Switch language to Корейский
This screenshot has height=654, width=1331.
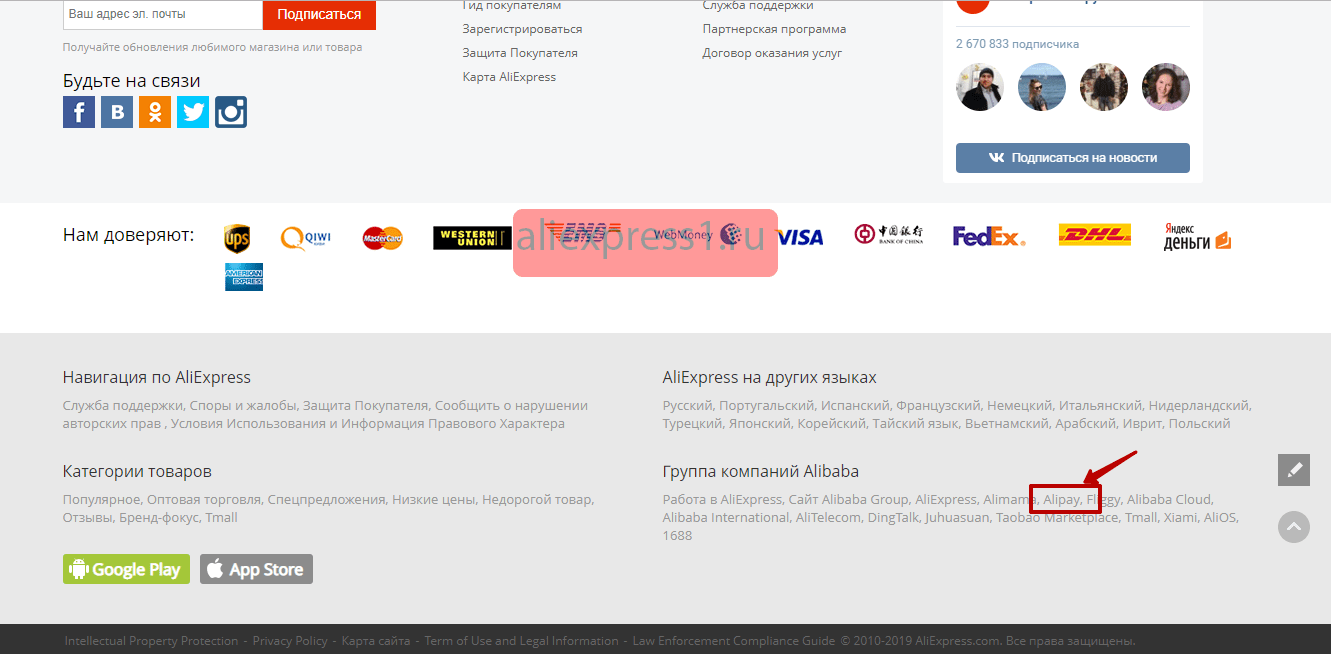click(x=831, y=424)
